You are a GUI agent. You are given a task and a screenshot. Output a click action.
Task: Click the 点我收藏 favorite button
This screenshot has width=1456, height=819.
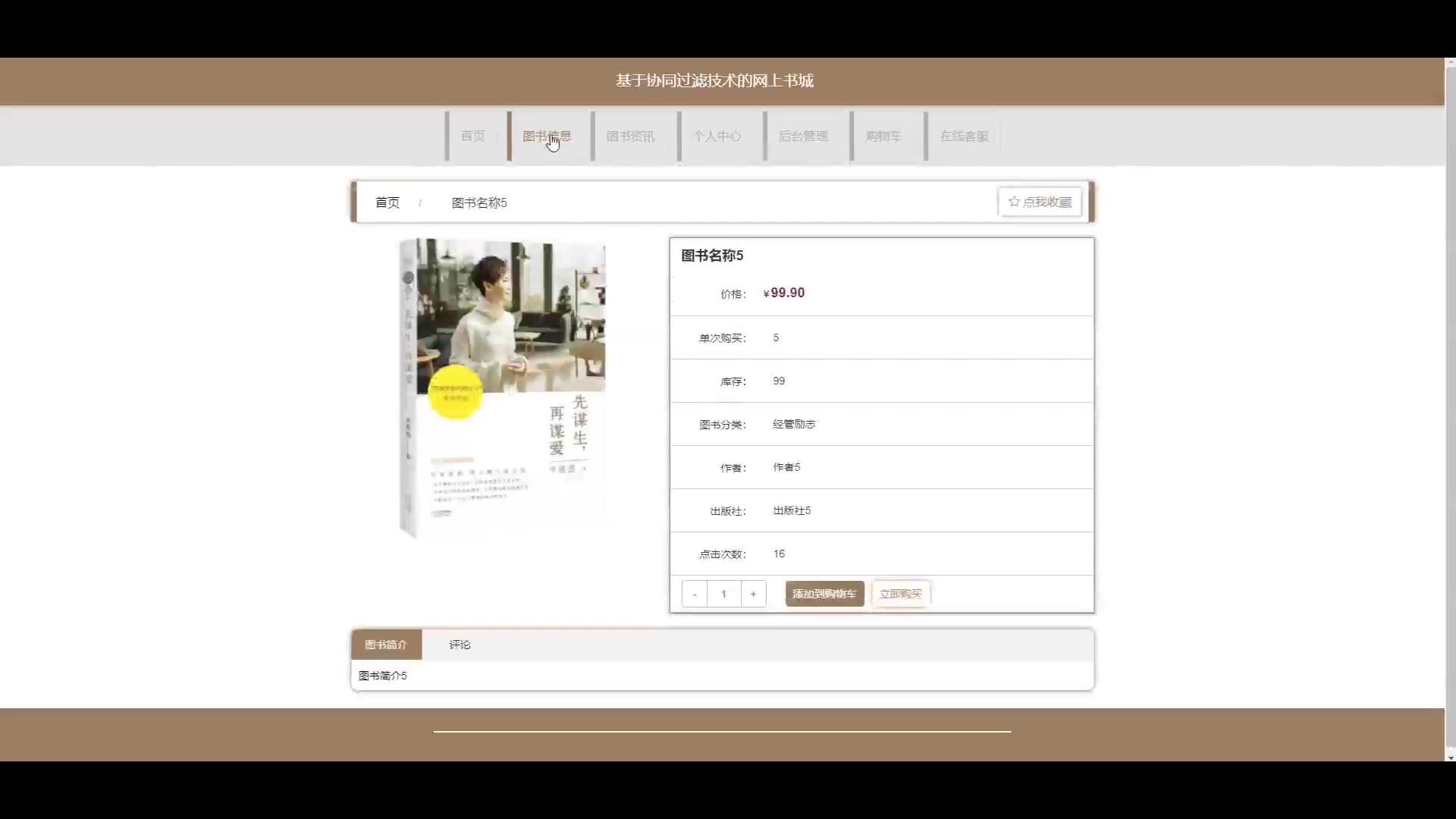[1040, 202]
